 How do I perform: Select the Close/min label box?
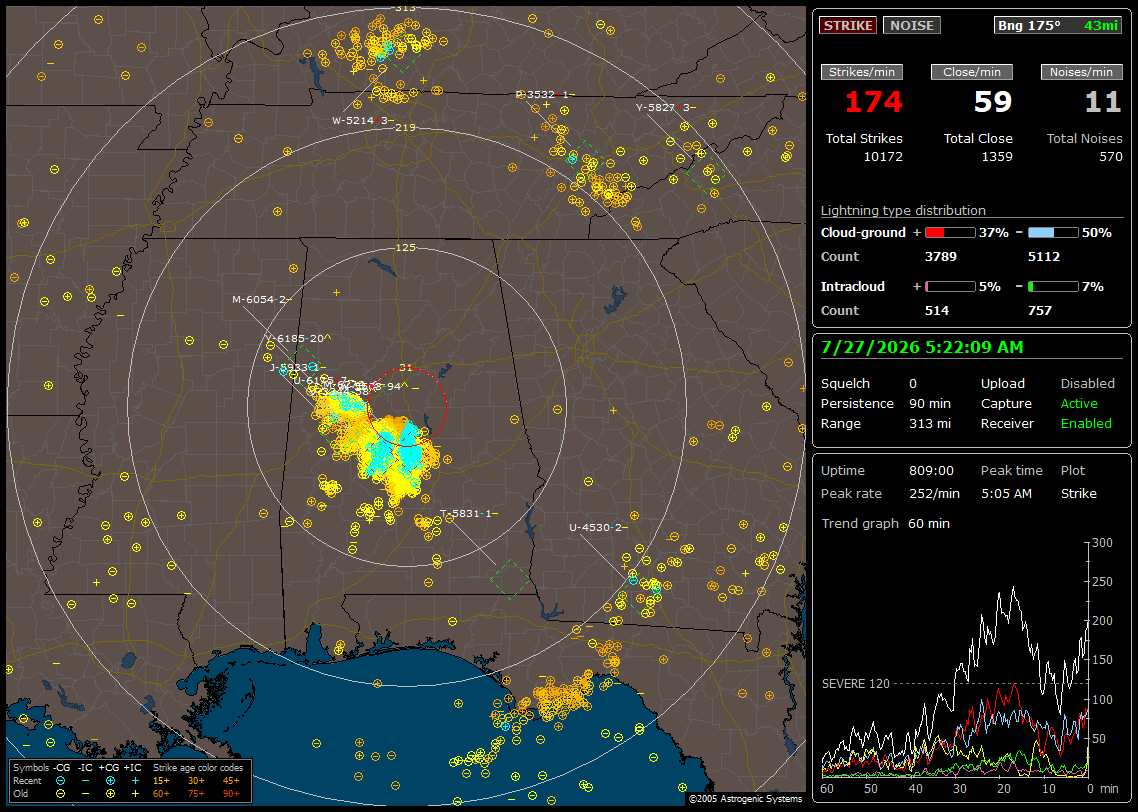(972, 72)
